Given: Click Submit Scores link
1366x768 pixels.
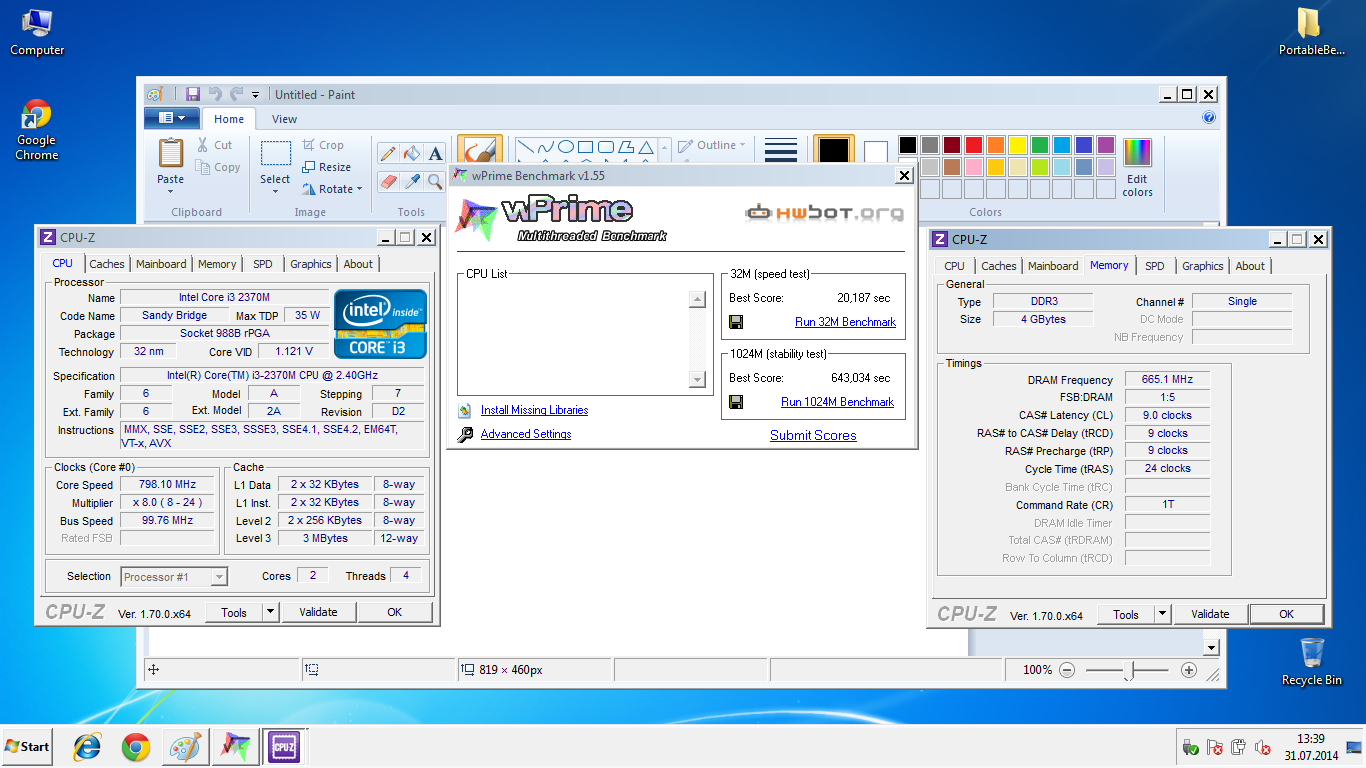Looking at the screenshot, I should [x=813, y=435].
